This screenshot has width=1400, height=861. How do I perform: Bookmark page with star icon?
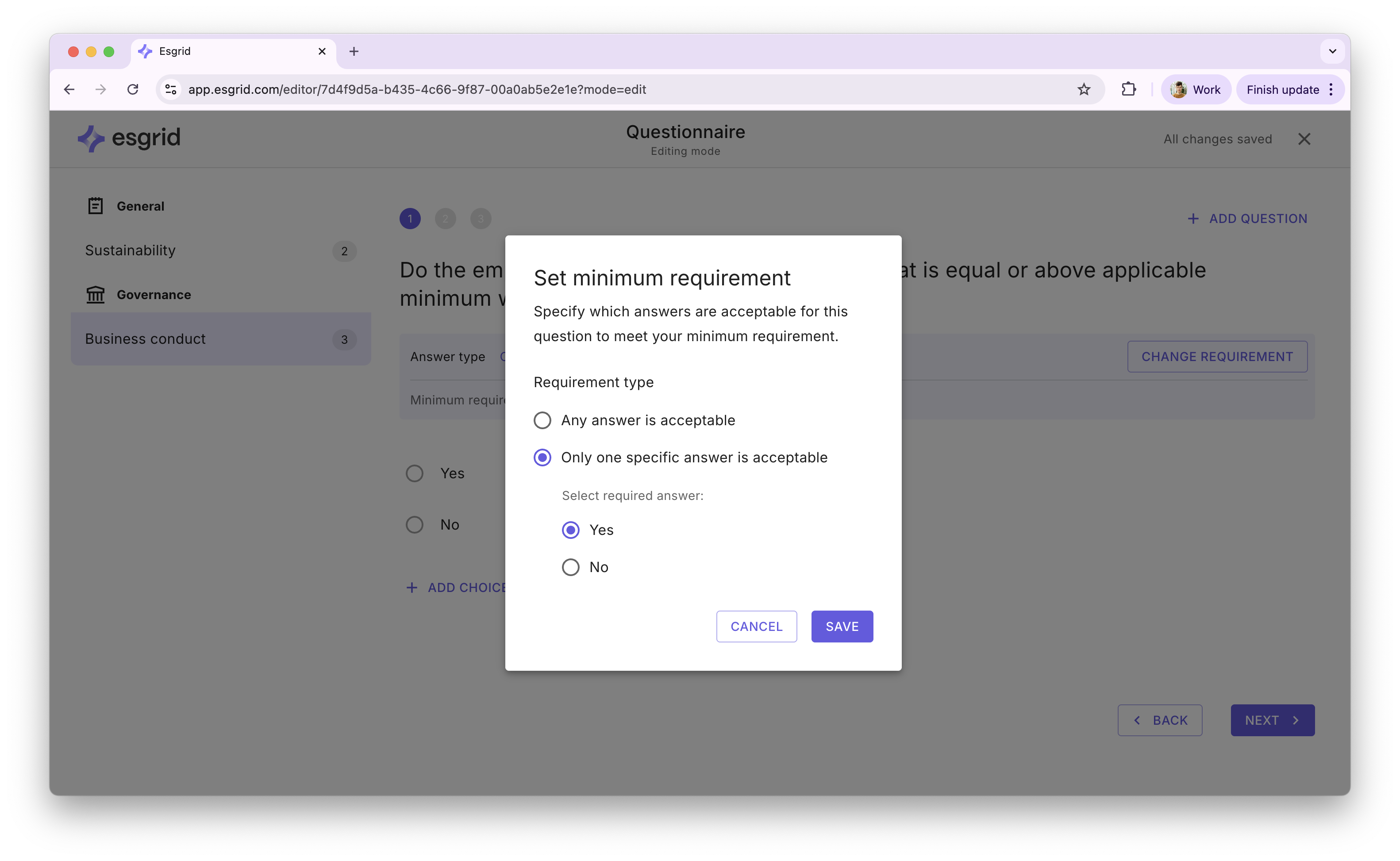click(x=1084, y=89)
